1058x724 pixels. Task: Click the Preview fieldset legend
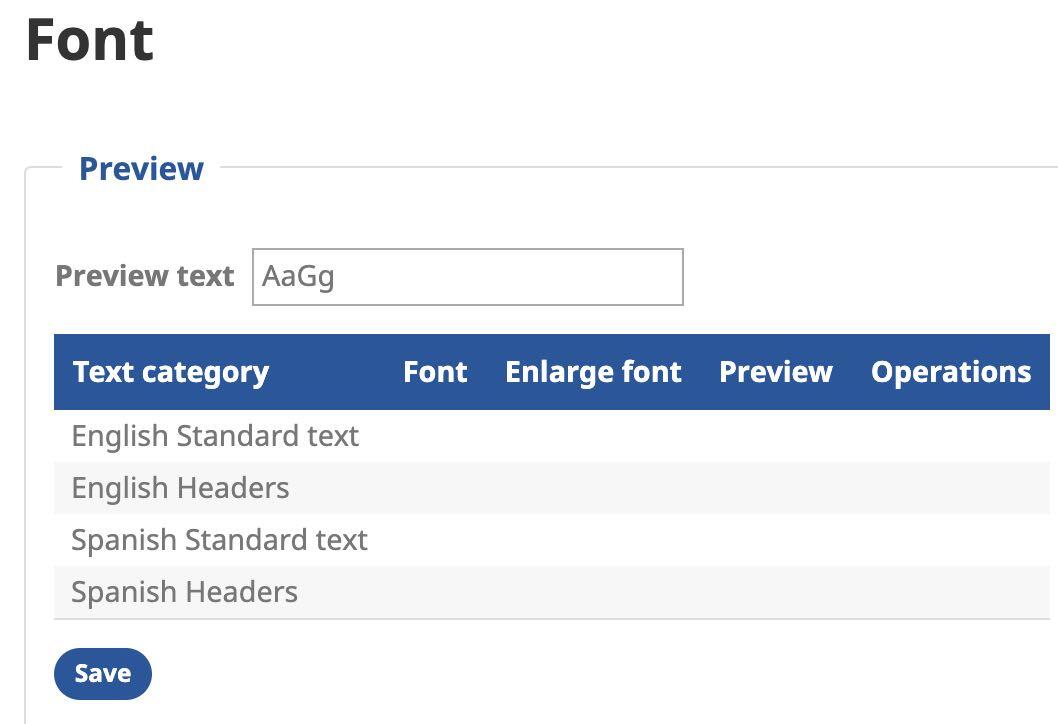pyautogui.click(x=141, y=168)
